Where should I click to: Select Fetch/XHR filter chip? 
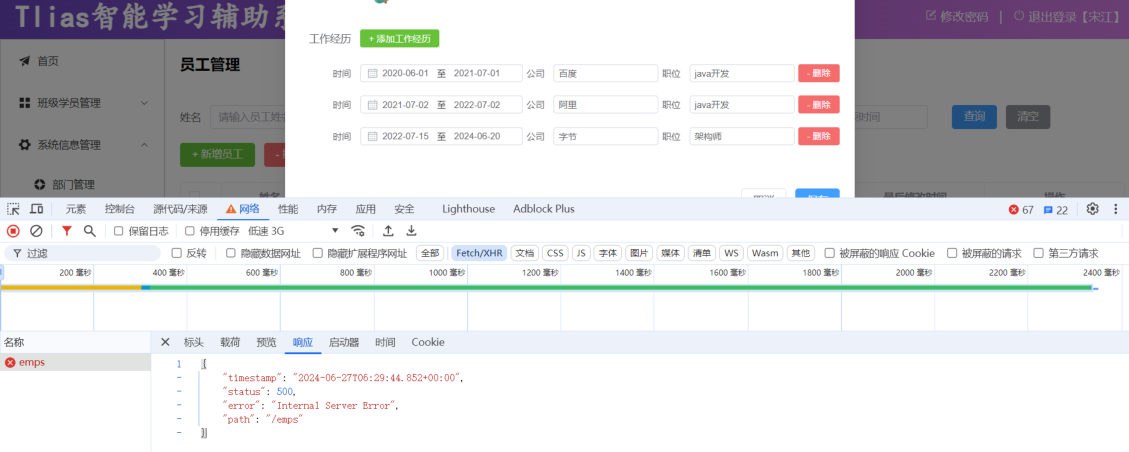click(x=480, y=253)
